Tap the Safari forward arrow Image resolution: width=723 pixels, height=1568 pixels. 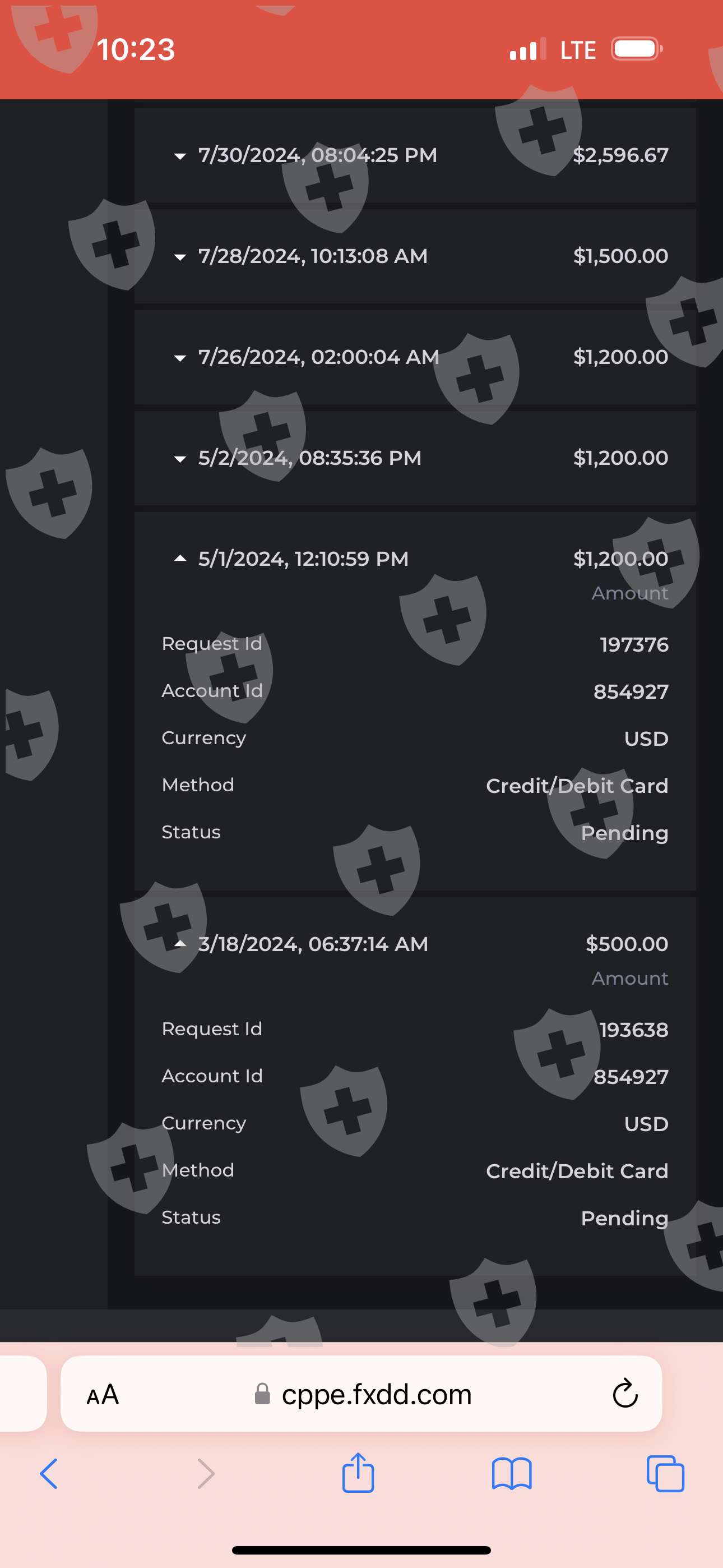coord(206,1474)
